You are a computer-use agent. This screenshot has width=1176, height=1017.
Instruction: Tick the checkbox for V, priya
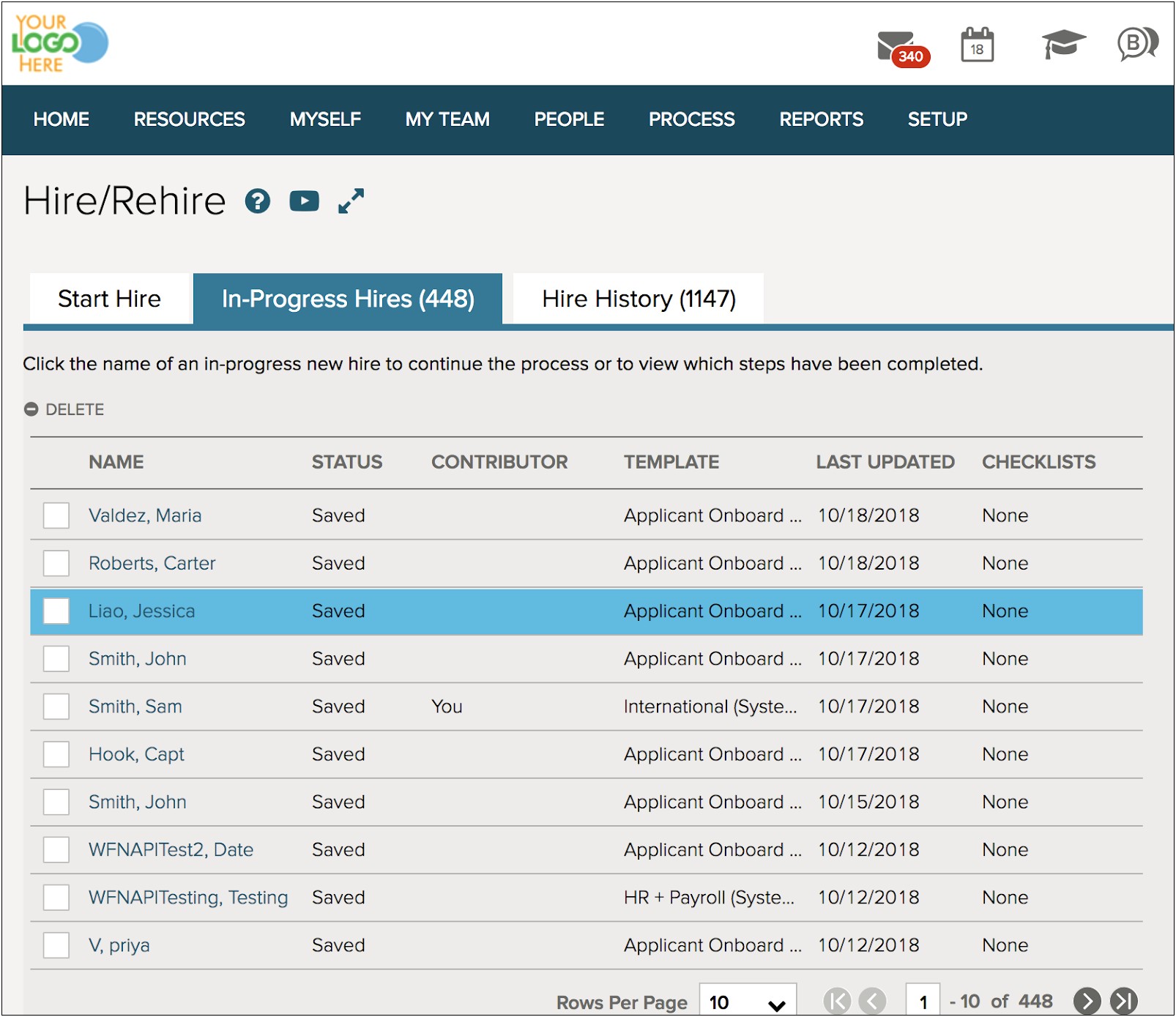(x=56, y=945)
